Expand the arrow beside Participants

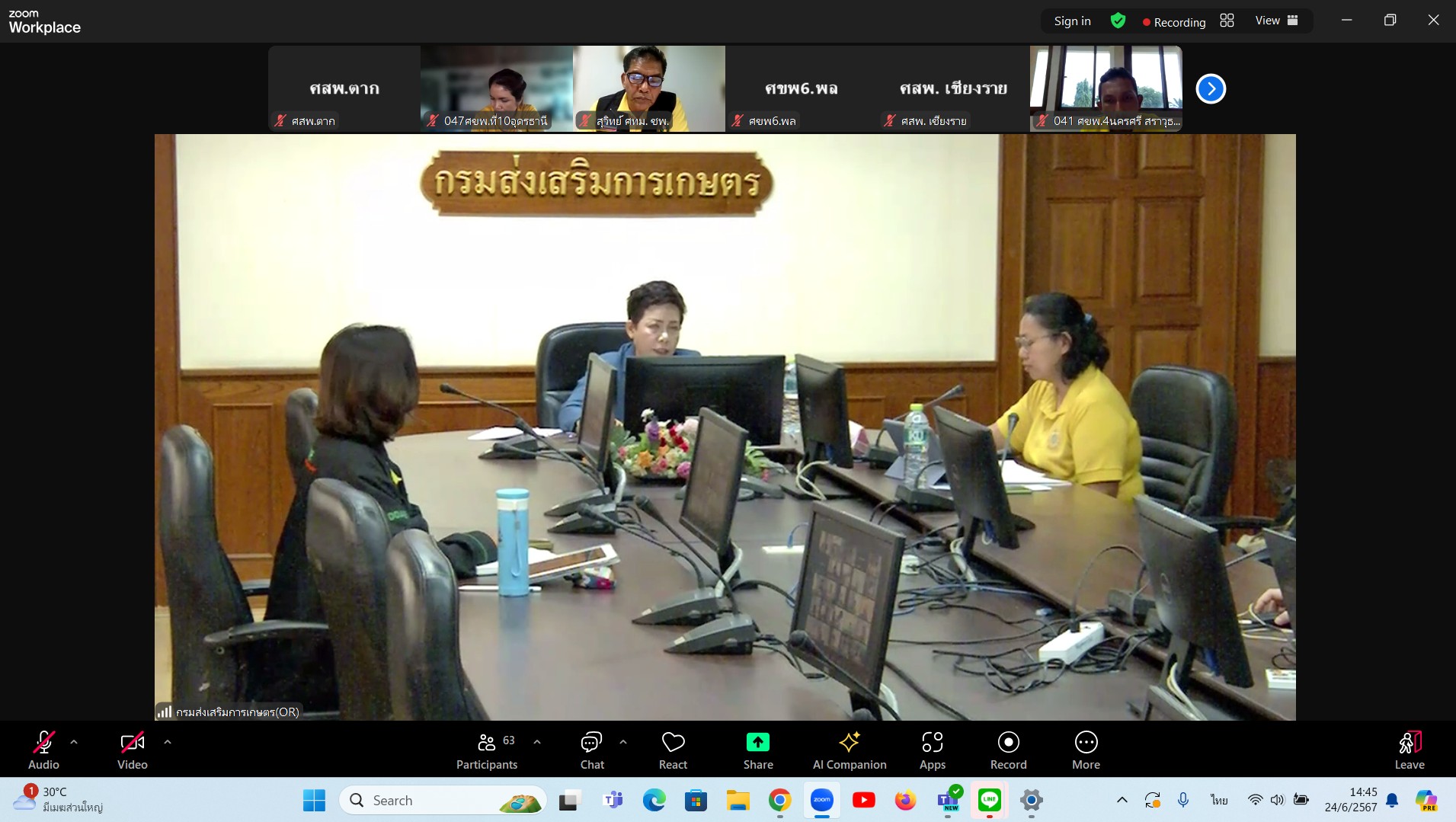click(x=537, y=741)
